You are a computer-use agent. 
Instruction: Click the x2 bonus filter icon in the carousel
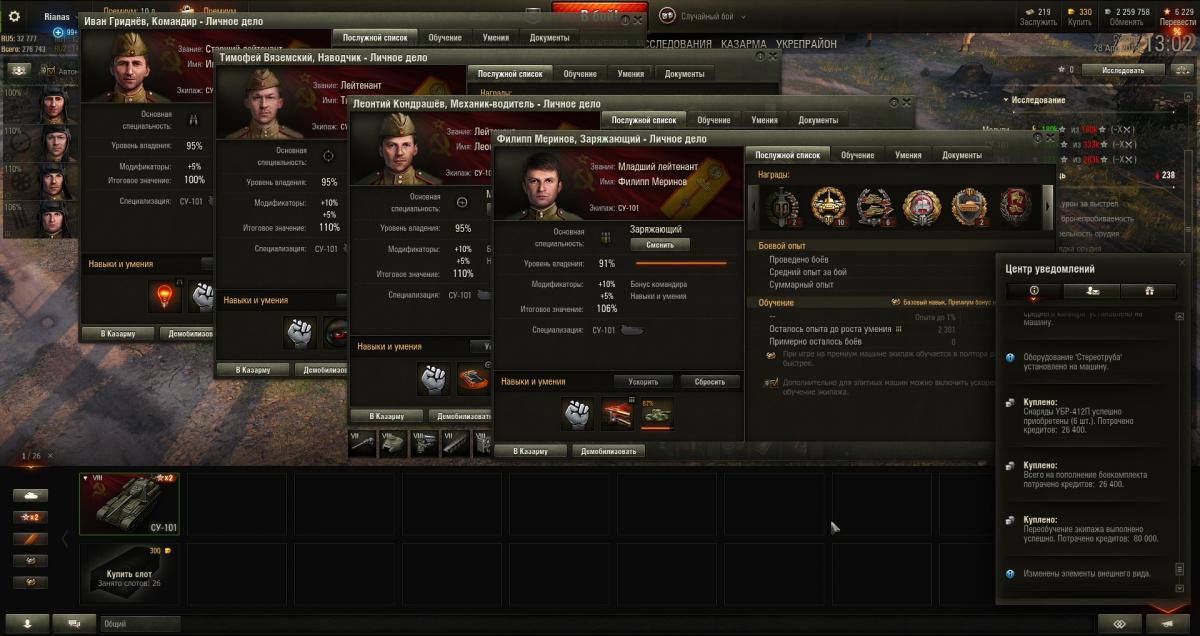[30, 517]
